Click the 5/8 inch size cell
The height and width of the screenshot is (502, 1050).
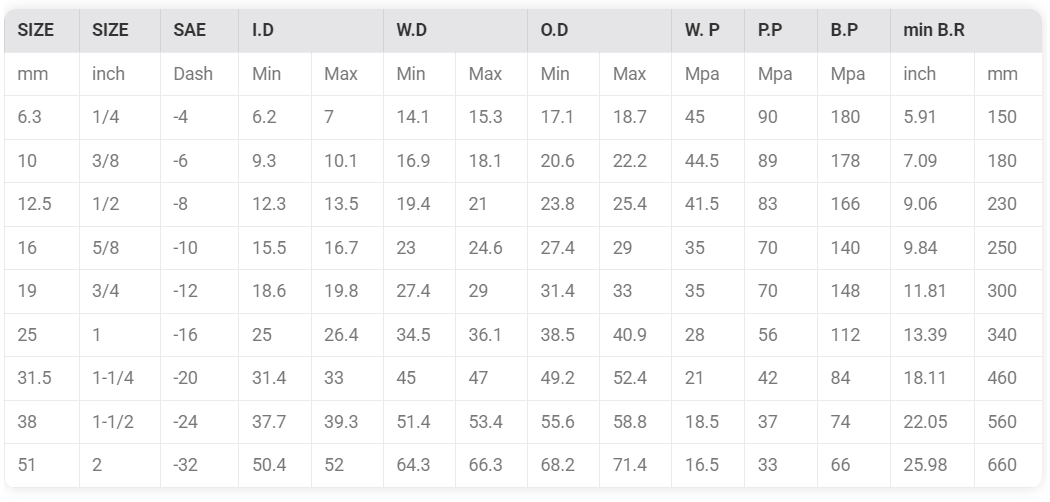pyautogui.click(x=120, y=248)
